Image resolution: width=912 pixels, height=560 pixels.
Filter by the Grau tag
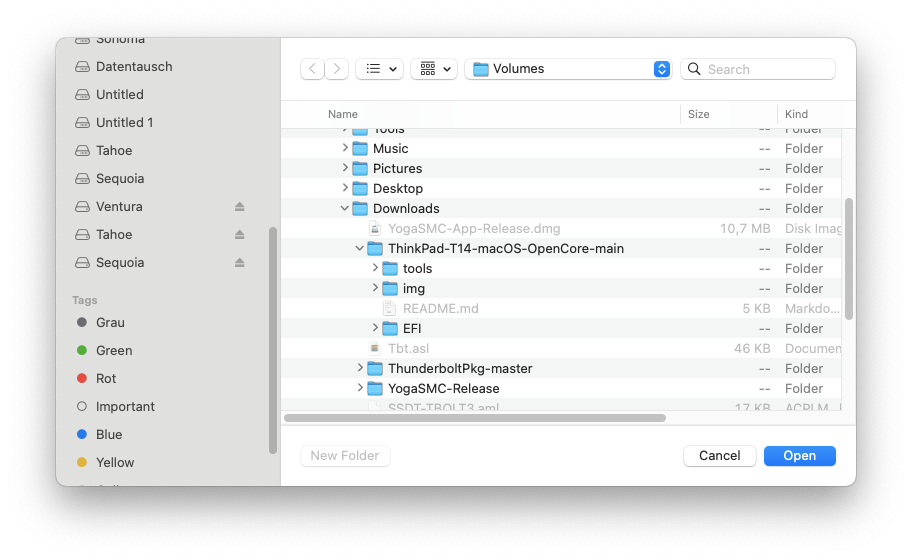[x=110, y=322]
